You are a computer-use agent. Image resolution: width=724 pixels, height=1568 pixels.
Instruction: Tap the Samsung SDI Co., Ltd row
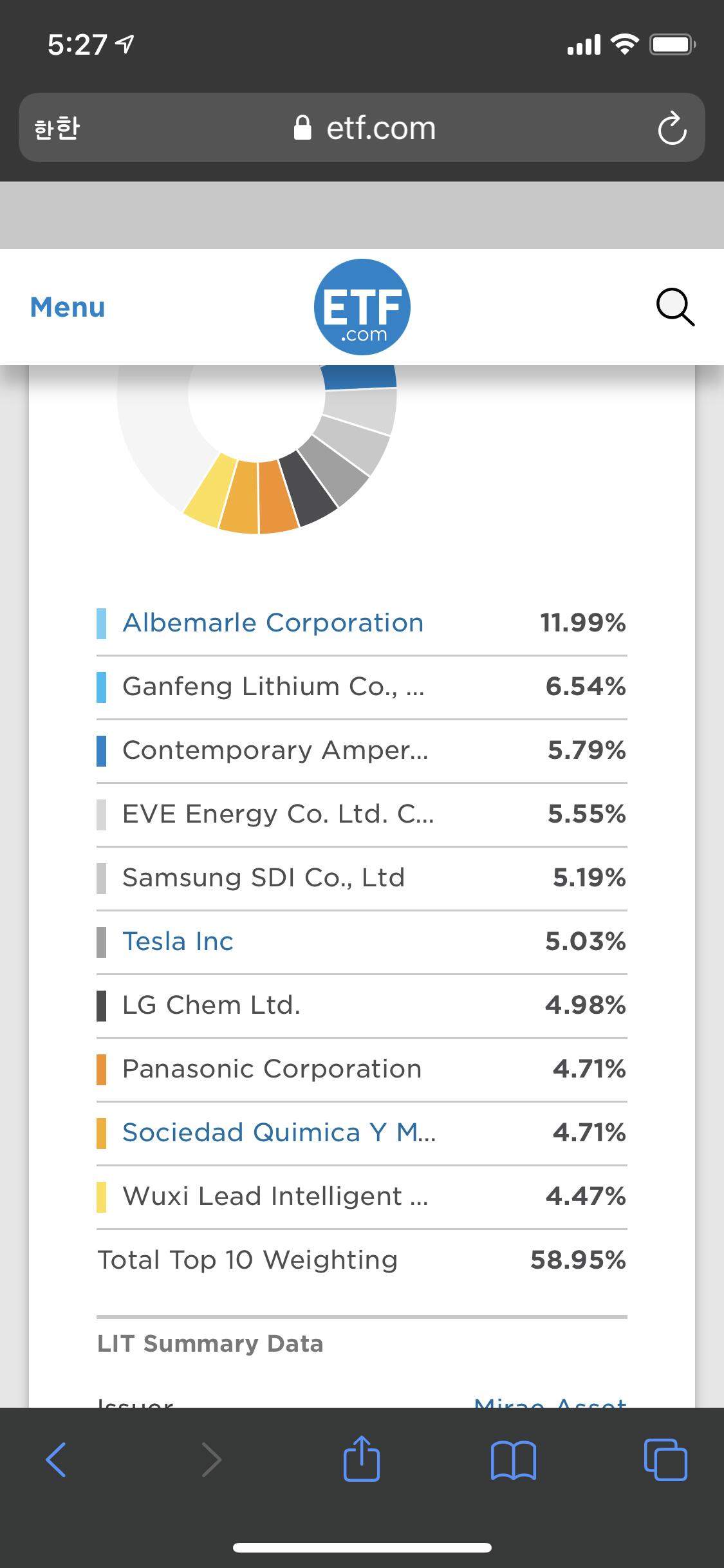360,878
